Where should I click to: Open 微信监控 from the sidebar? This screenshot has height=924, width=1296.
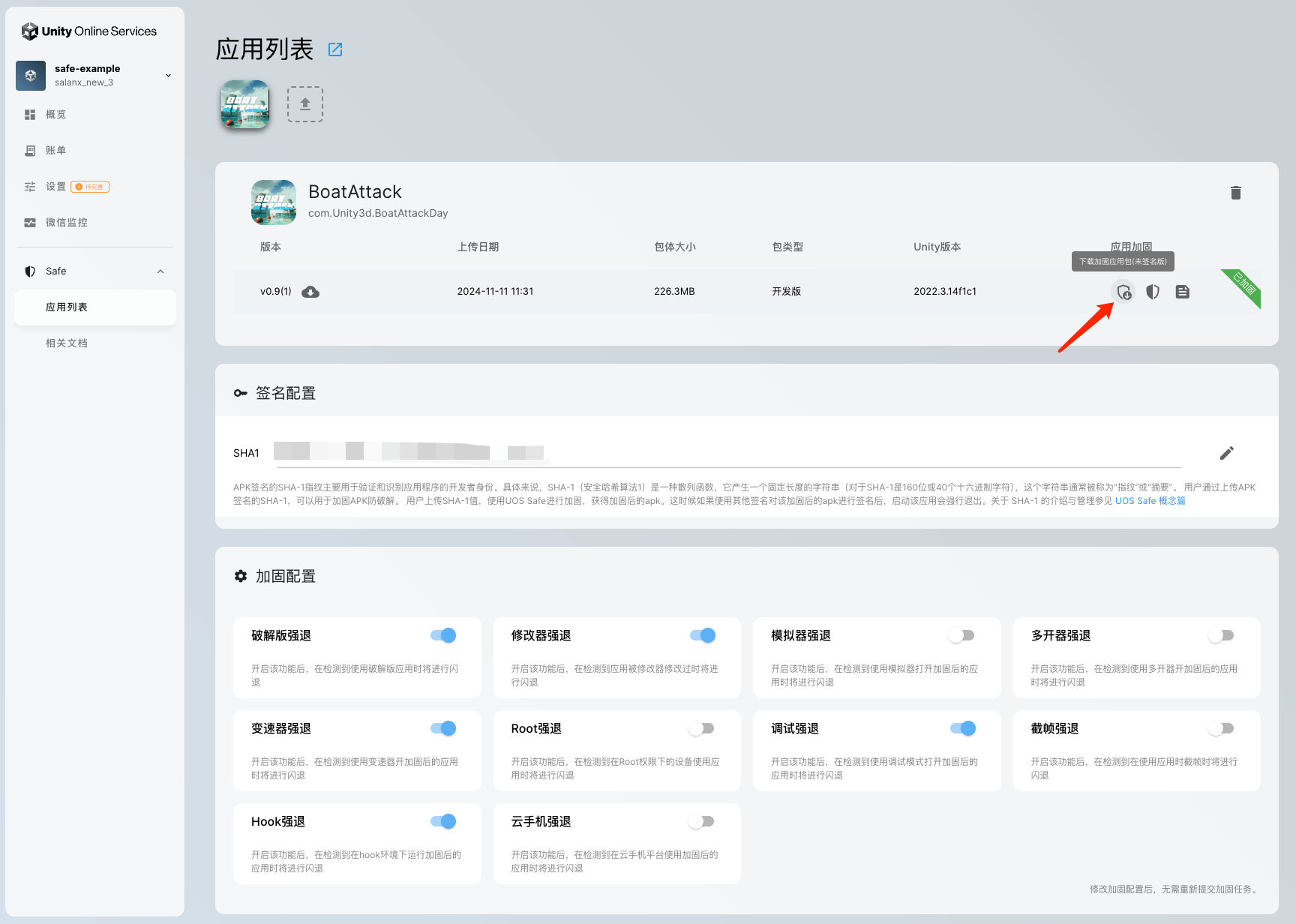66,223
